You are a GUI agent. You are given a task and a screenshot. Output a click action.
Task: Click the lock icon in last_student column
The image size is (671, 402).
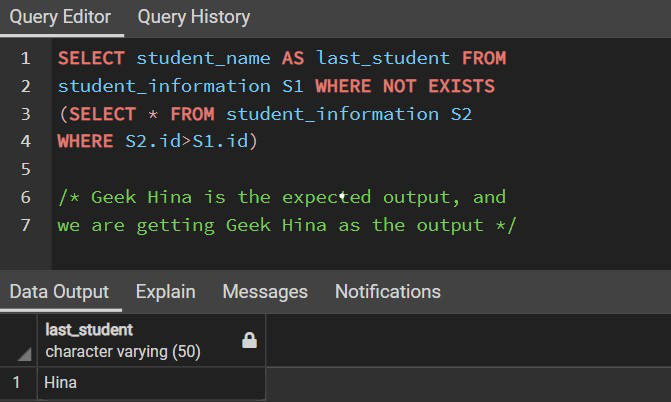[249, 341]
